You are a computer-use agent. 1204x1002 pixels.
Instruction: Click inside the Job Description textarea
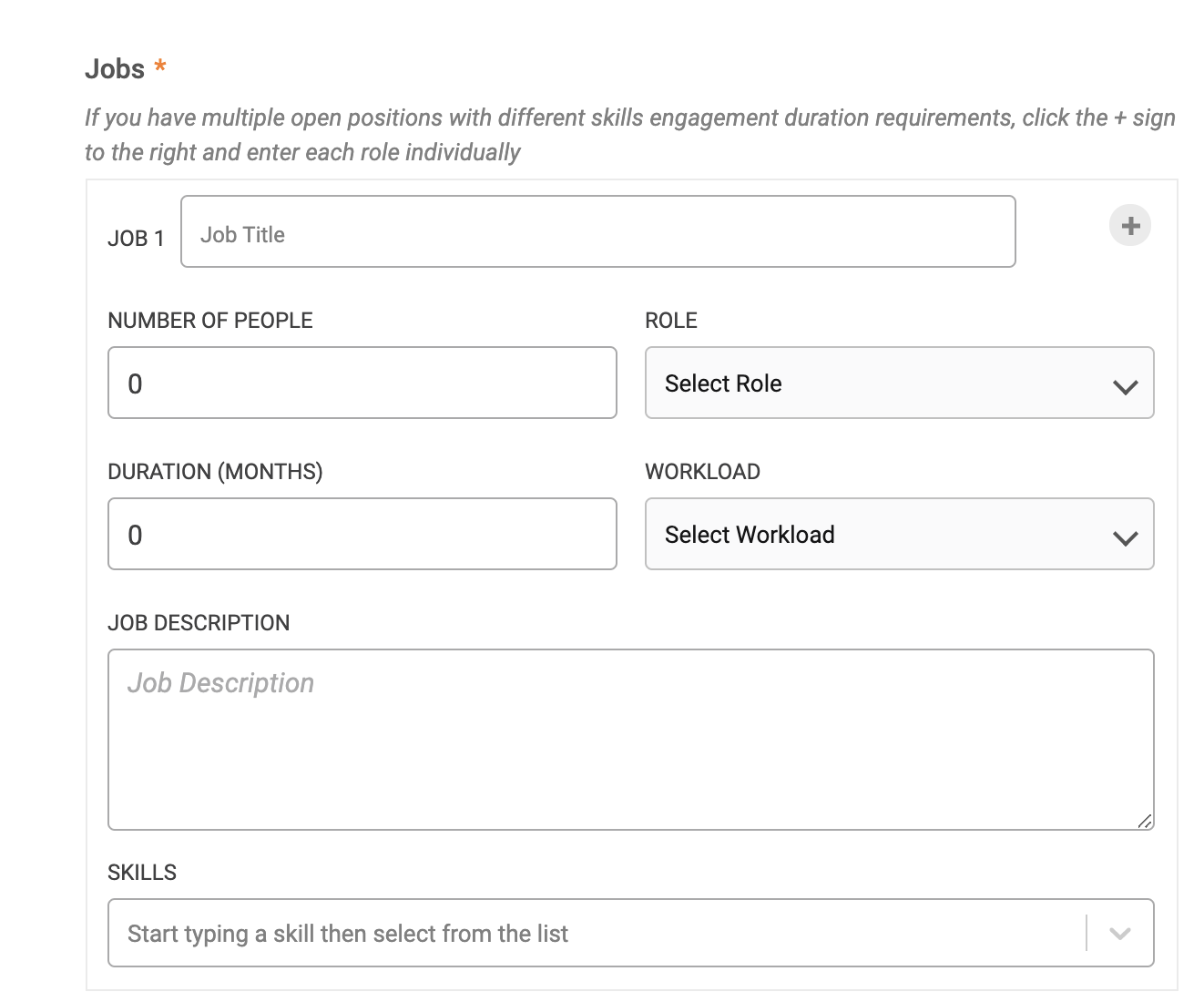click(x=631, y=740)
